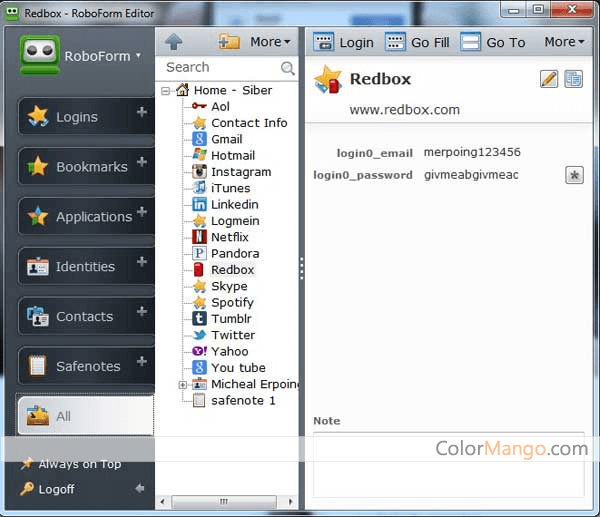Image resolution: width=600 pixels, height=517 pixels.
Task: Click the Twitter bird icon
Action: click(199, 335)
